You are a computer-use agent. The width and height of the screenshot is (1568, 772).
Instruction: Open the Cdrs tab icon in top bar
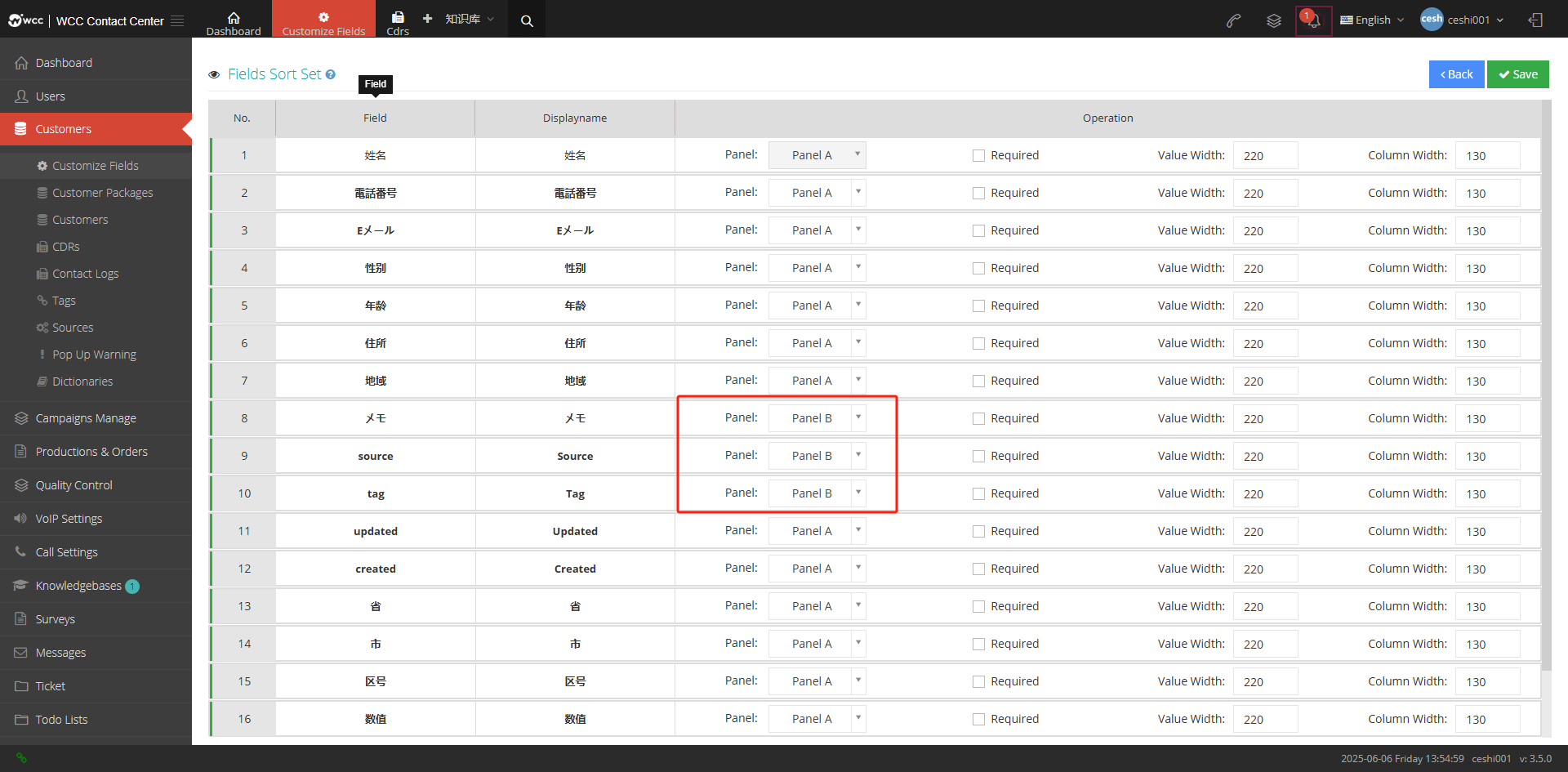(x=398, y=17)
